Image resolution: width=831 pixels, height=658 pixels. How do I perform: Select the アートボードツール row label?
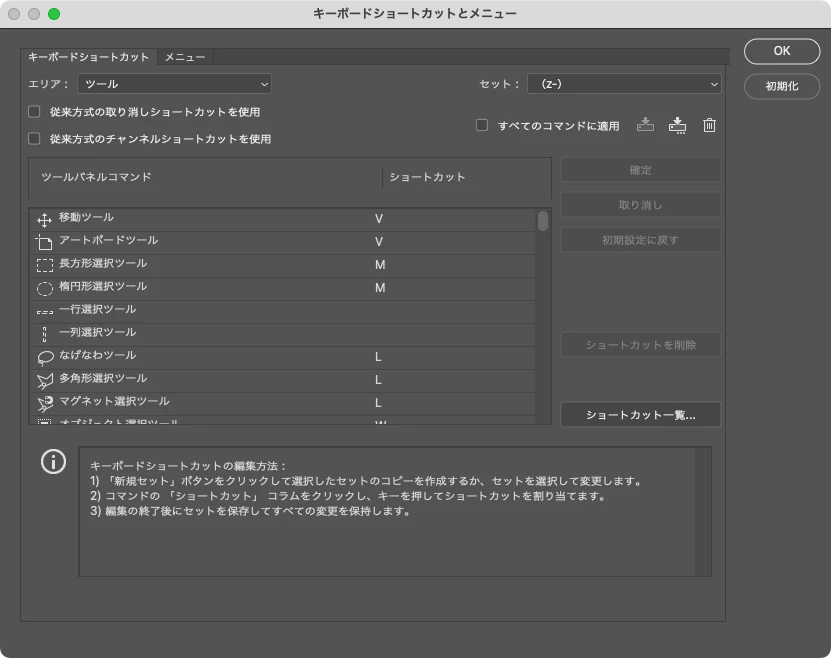click(x=109, y=240)
